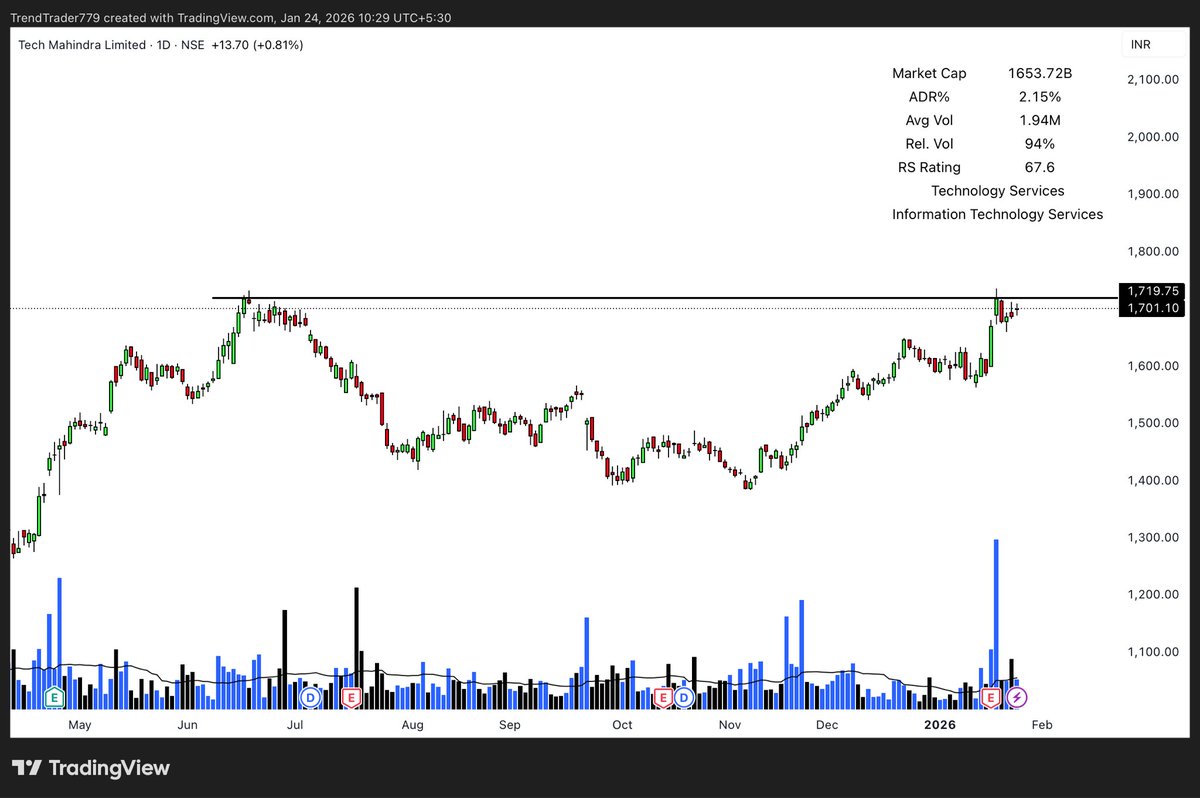Open the blue dividend marker at July
The width and height of the screenshot is (1200, 798).
point(311,696)
